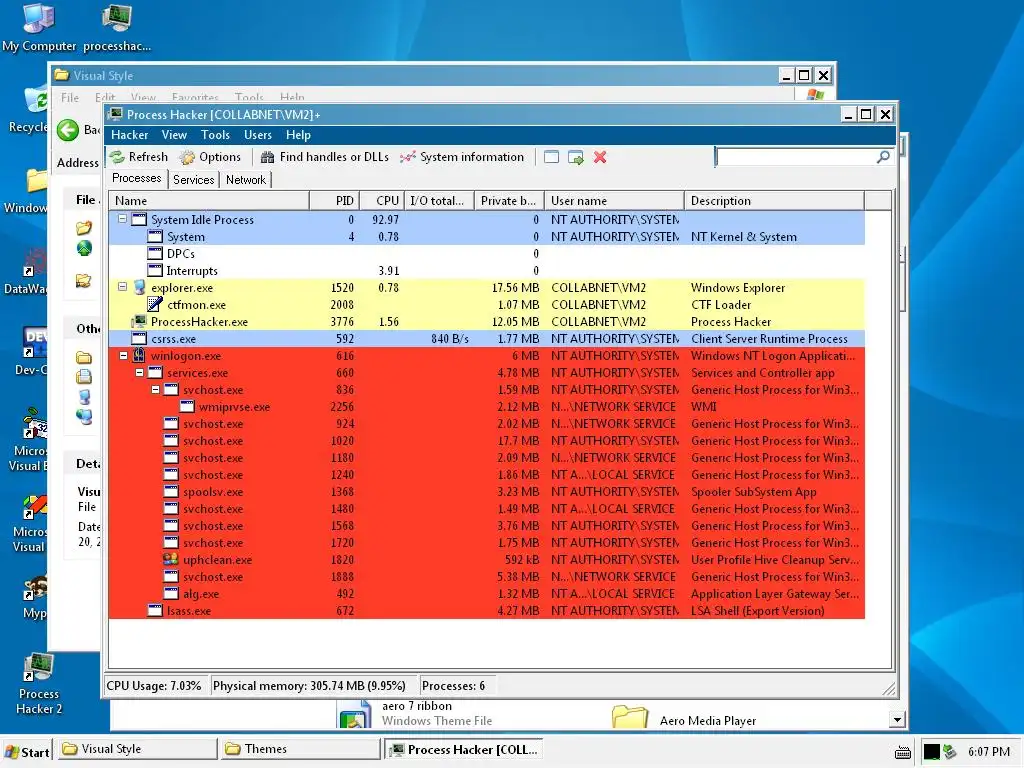
Task: Open Find handles or DLLs
Action: (x=325, y=157)
